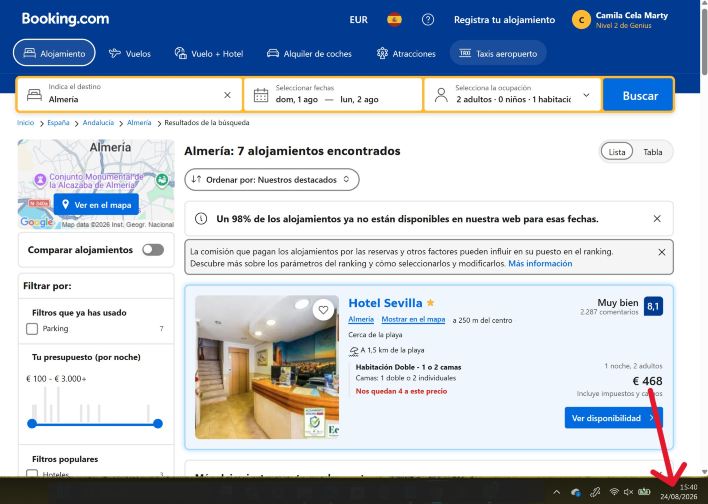This screenshot has height=504, width=708.
Task: Follow the España breadcrumb link
Action: pyautogui.click(x=58, y=122)
